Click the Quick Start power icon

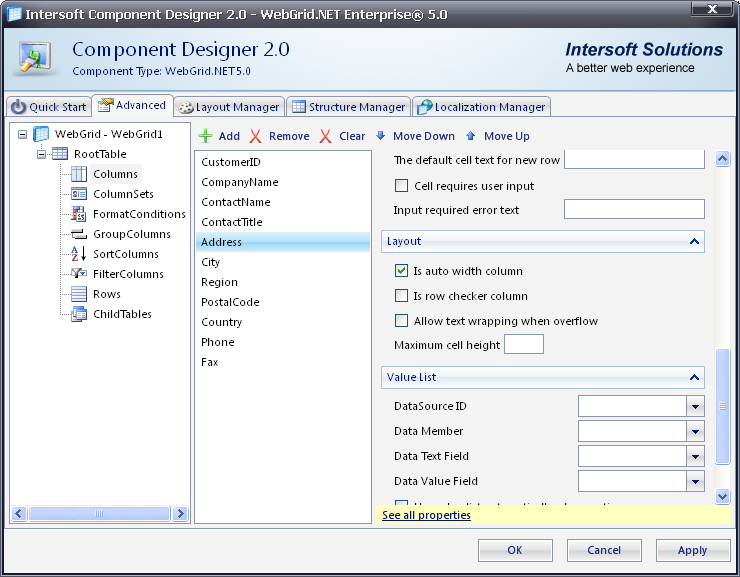click(18, 107)
